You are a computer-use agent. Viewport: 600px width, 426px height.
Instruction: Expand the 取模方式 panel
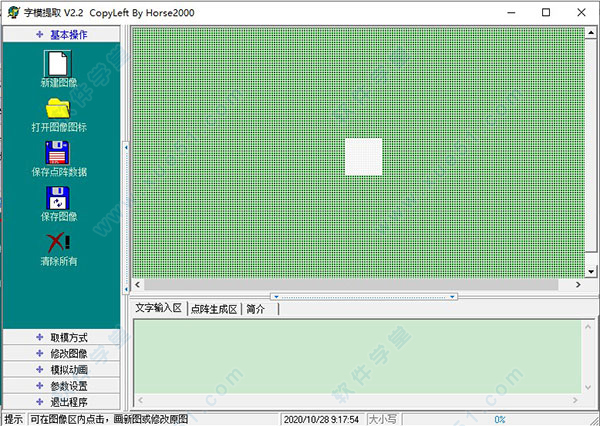(61, 337)
